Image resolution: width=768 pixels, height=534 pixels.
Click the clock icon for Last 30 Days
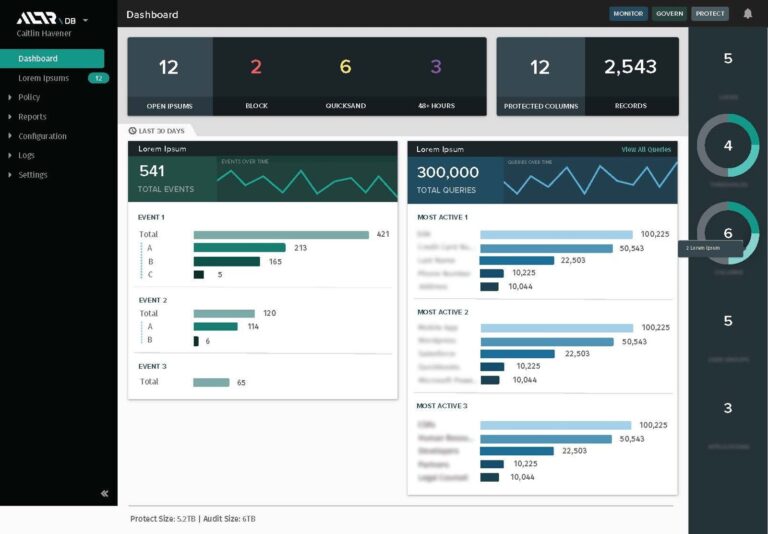point(132,131)
